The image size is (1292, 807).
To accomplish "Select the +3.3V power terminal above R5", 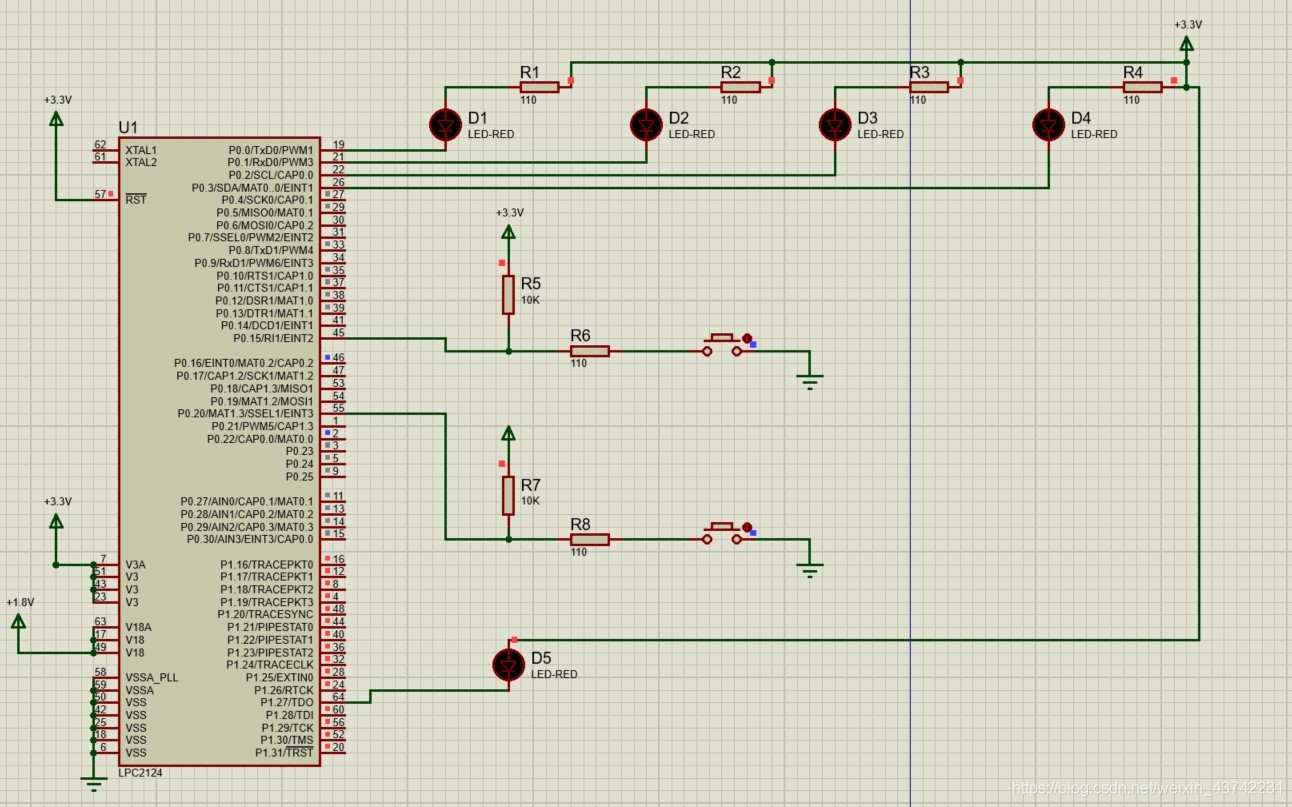I will [509, 233].
